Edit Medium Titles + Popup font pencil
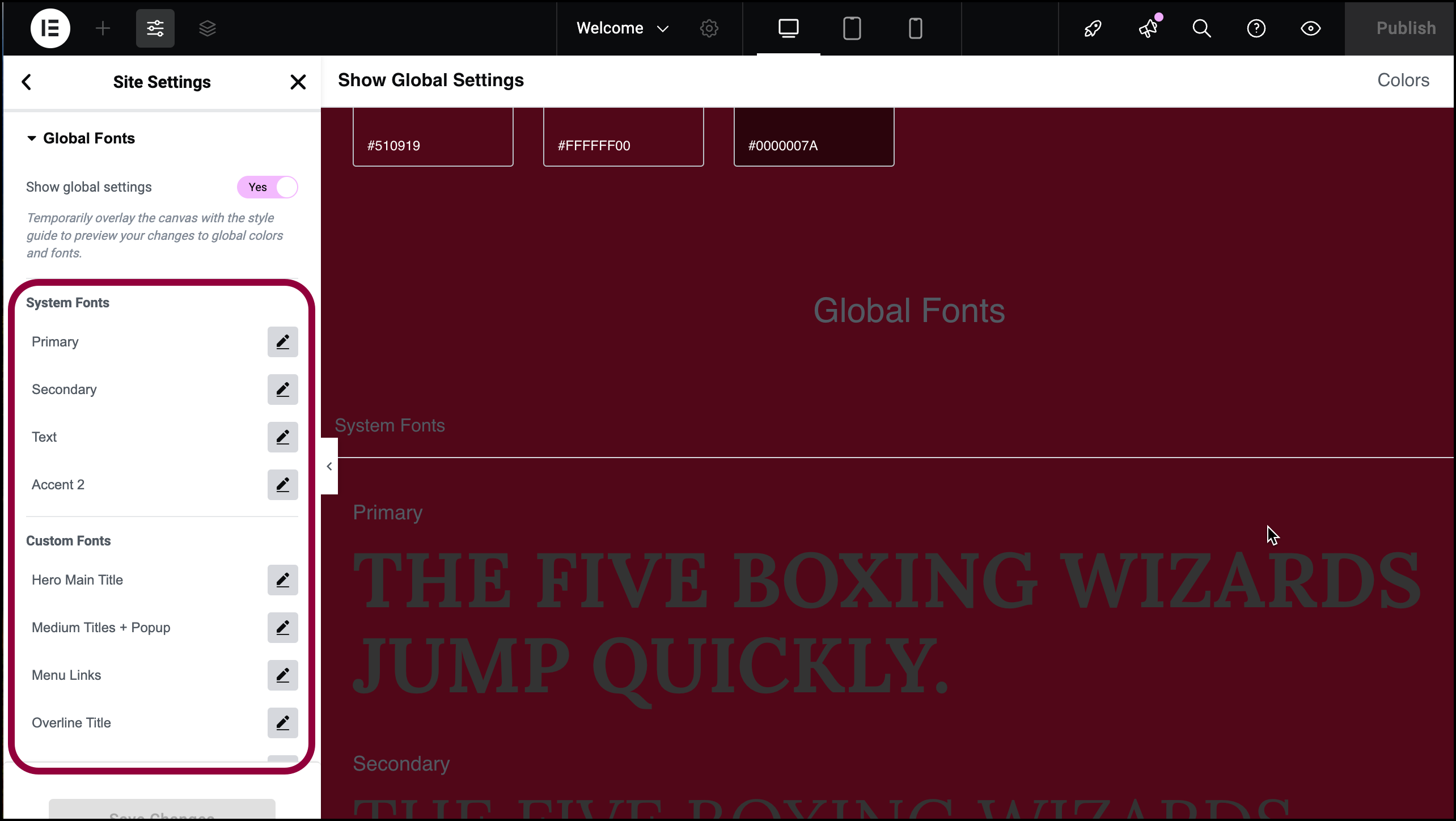This screenshot has width=1456, height=821. coord(282,628)
